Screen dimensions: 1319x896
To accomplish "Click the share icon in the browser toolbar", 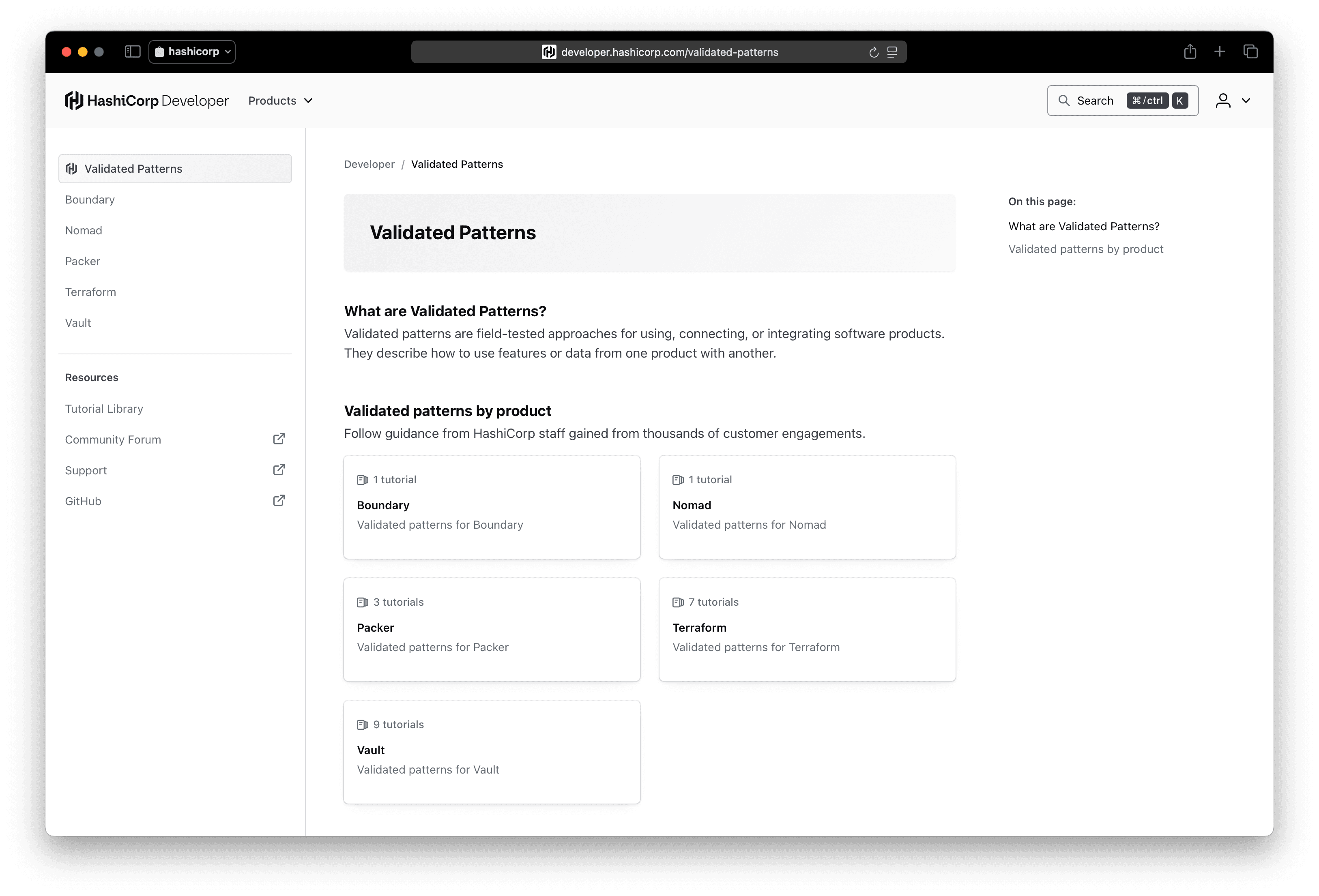I will (1190, 51).
